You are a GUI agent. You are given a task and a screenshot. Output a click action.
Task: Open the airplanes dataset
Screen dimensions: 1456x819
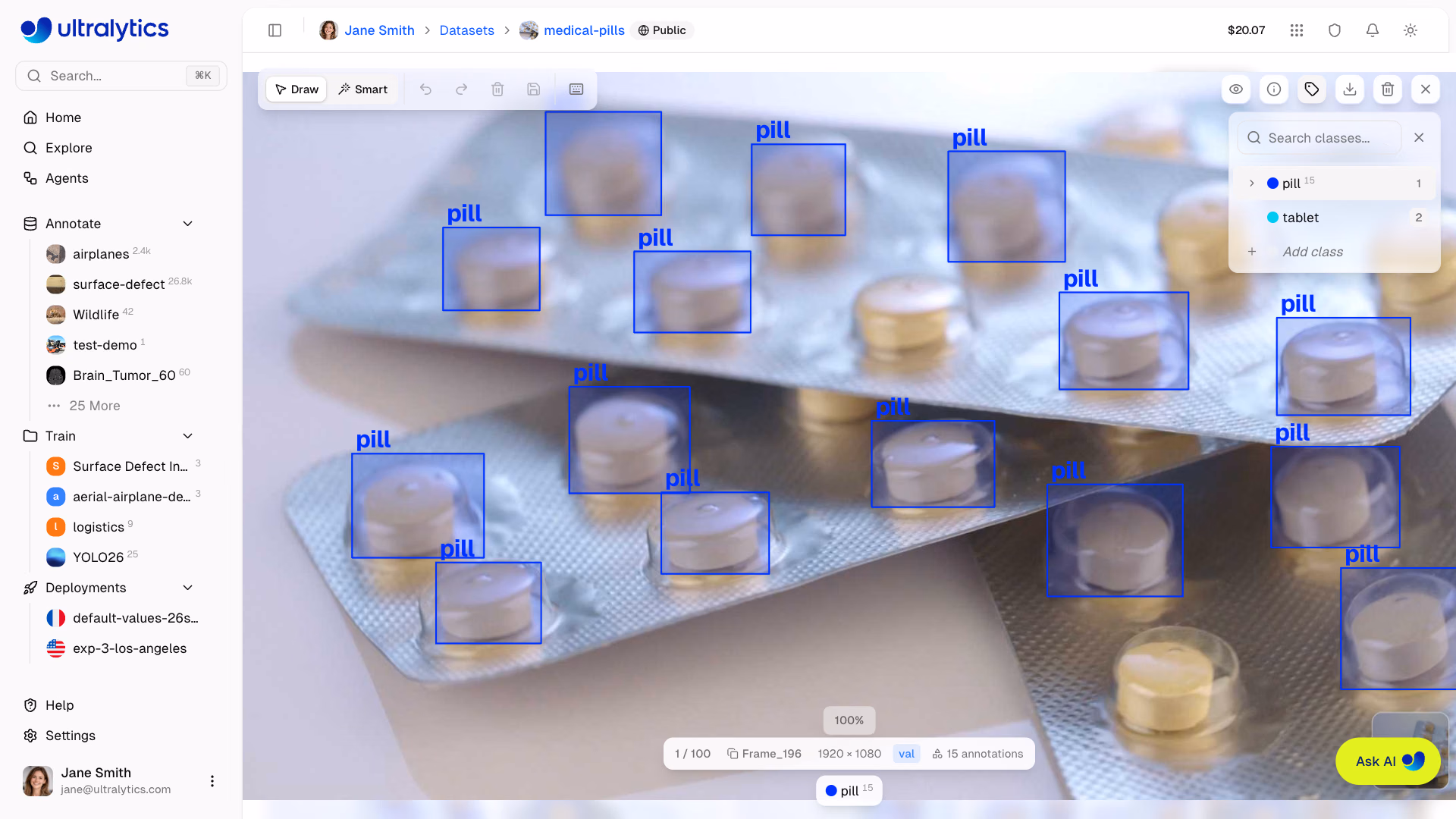pos(101,254)
